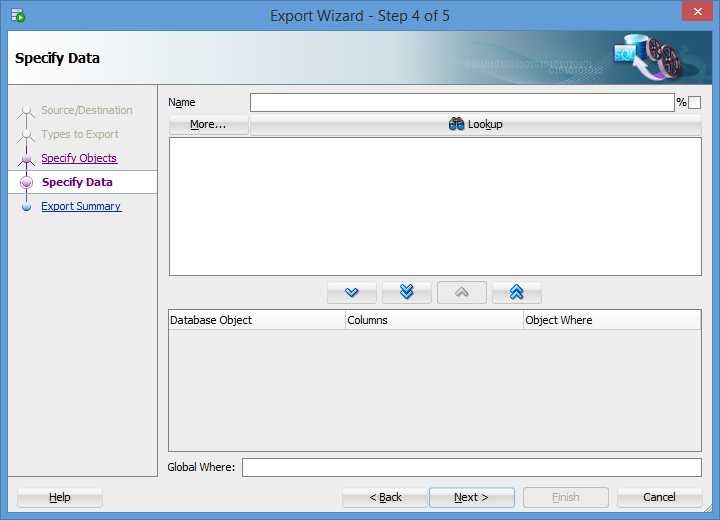Viewport: 720px width, 520px height.
Task: Click the Export Wizard title bar icon
Action: [18, 16]
